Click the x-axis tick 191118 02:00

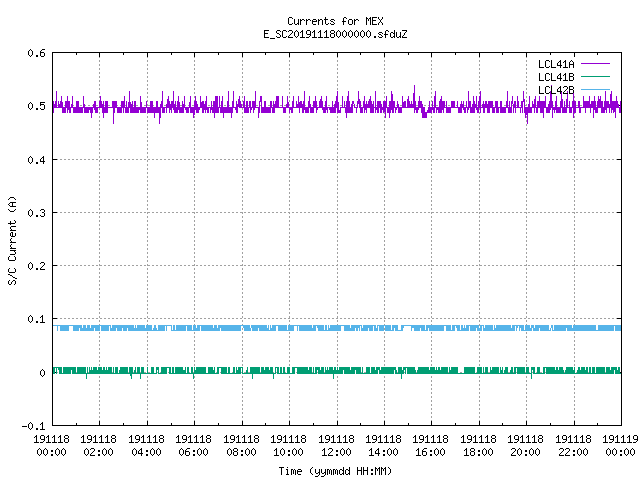pyautogui.click(x=98, y=446)
